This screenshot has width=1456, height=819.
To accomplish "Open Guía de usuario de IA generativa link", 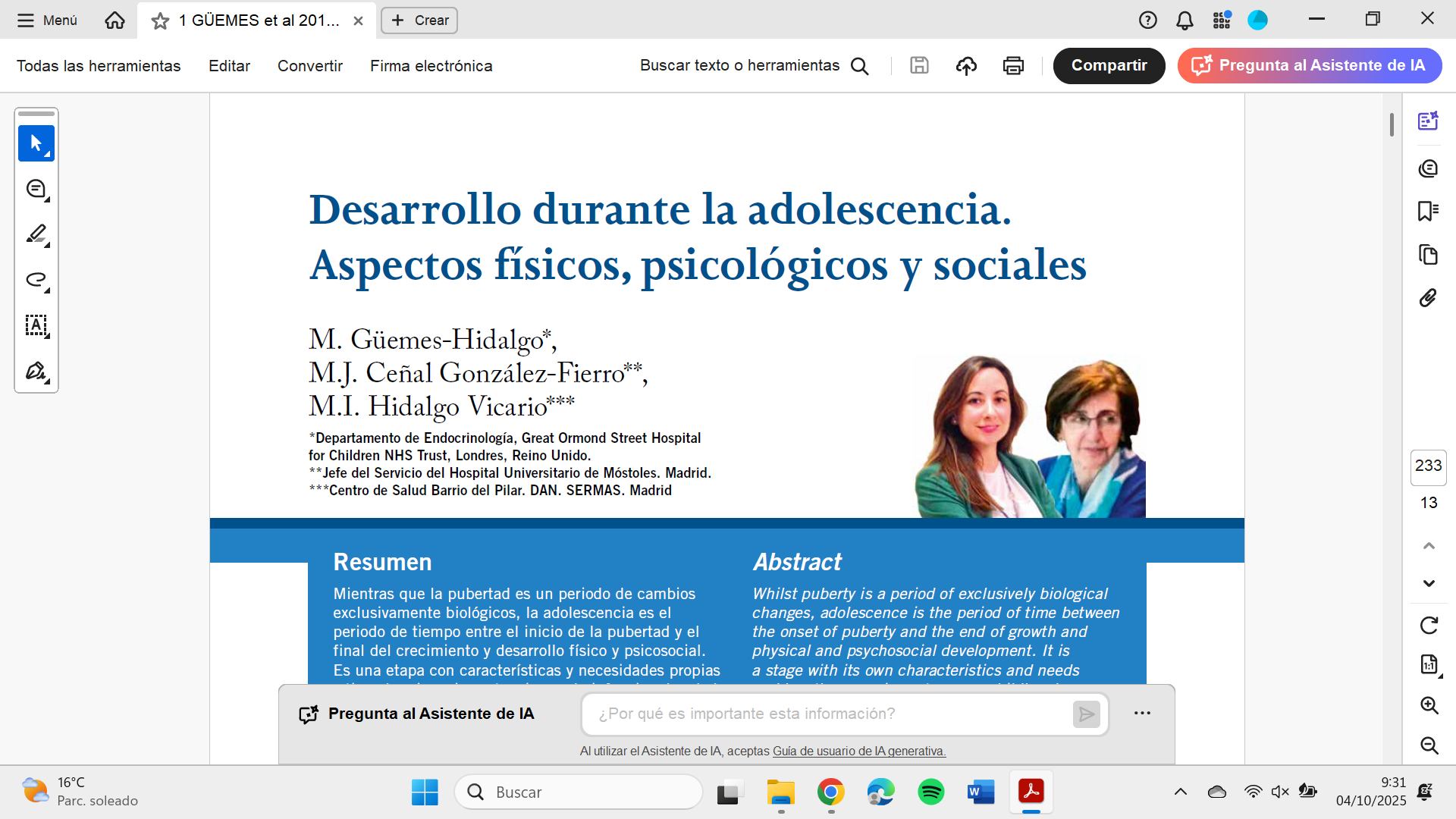I will 858,751.
